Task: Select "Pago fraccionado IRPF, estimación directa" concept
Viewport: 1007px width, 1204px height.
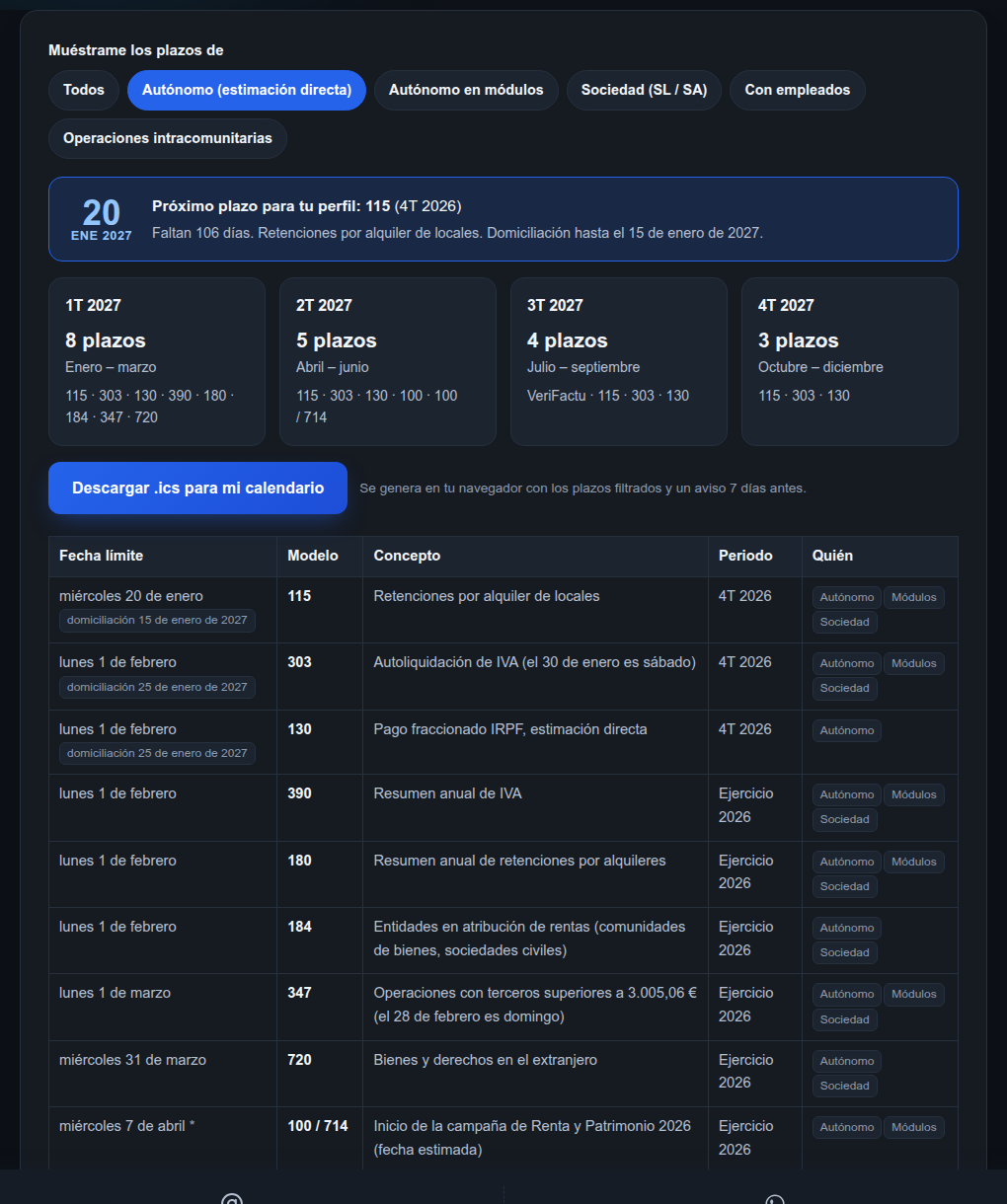Action: pyautogui.click(x=510, y=729)
